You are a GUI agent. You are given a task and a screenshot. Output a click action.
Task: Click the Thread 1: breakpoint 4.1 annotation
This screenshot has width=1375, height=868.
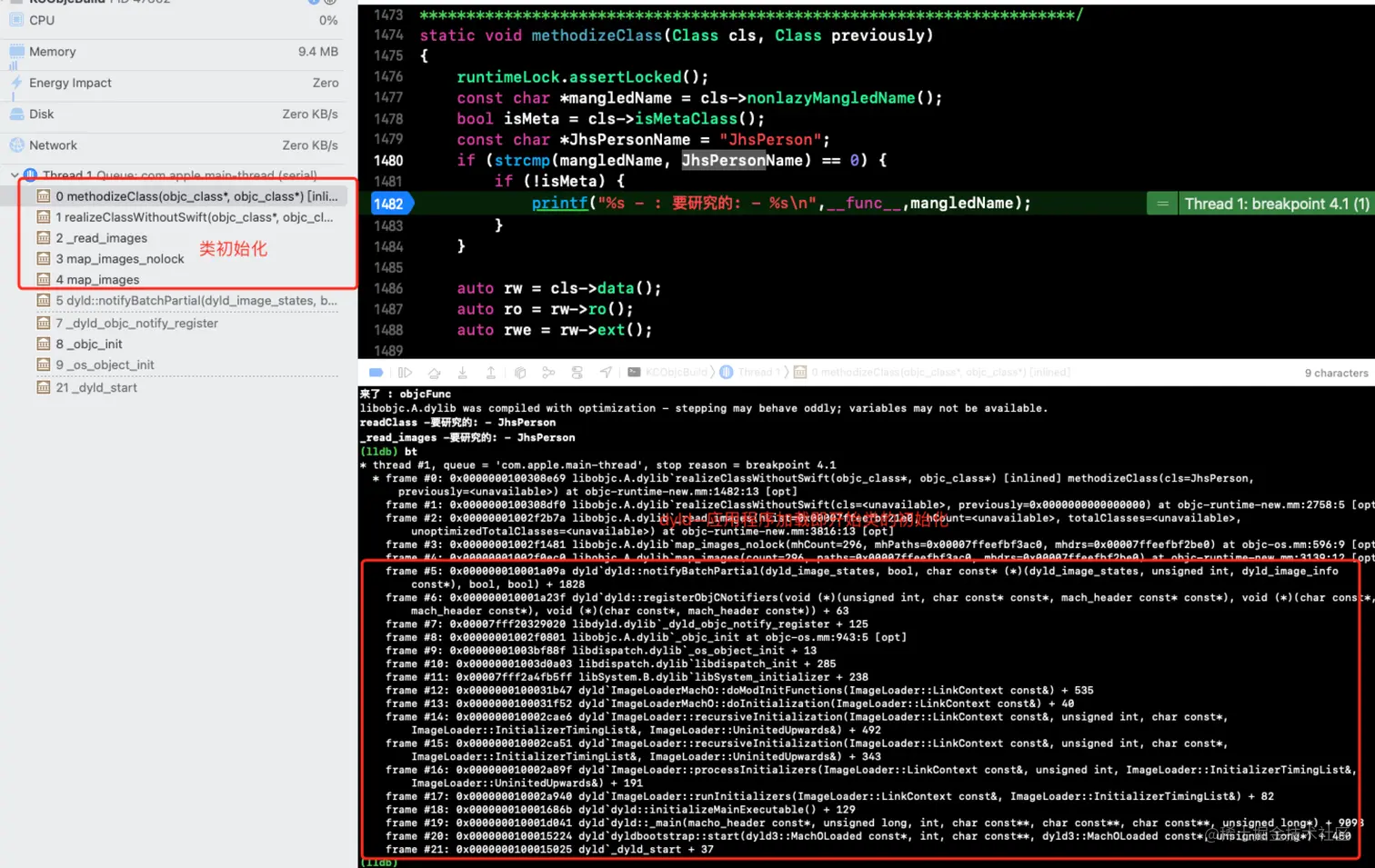click(x=1276, y=204)
